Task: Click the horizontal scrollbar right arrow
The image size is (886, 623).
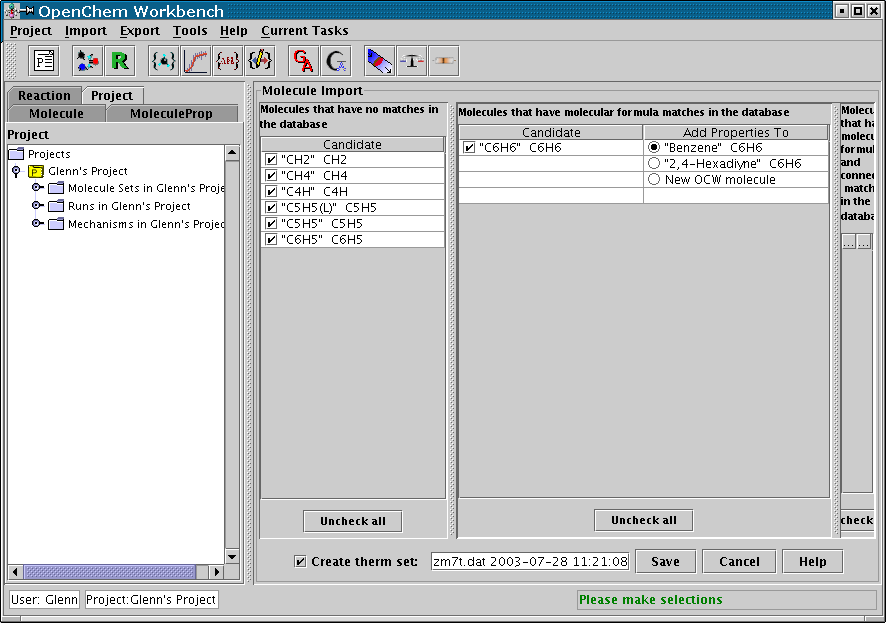Action: point(216,572)
